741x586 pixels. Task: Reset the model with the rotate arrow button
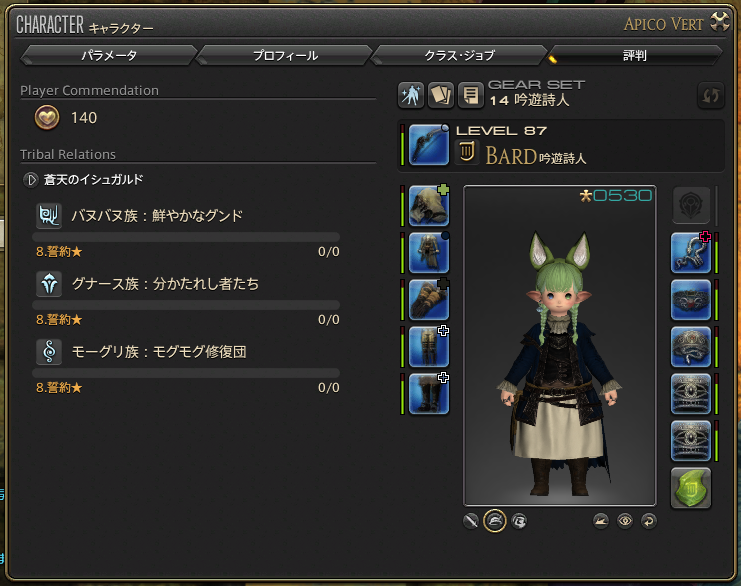point(648,521)
